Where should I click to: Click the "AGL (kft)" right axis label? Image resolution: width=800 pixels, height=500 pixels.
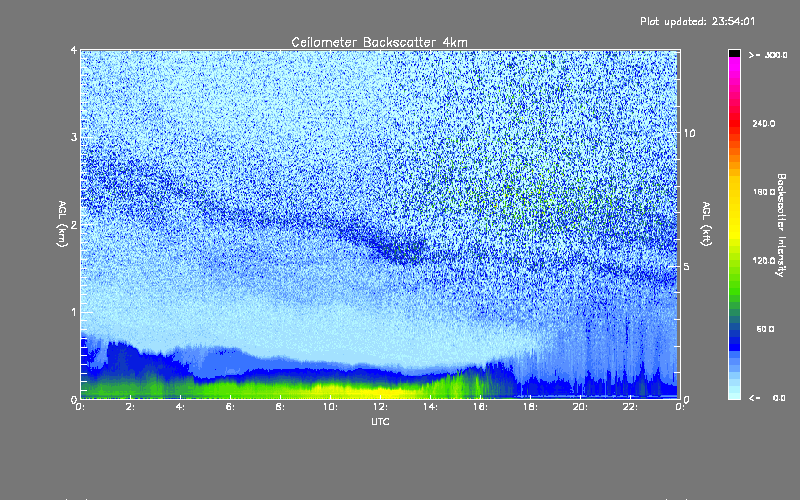706,224
